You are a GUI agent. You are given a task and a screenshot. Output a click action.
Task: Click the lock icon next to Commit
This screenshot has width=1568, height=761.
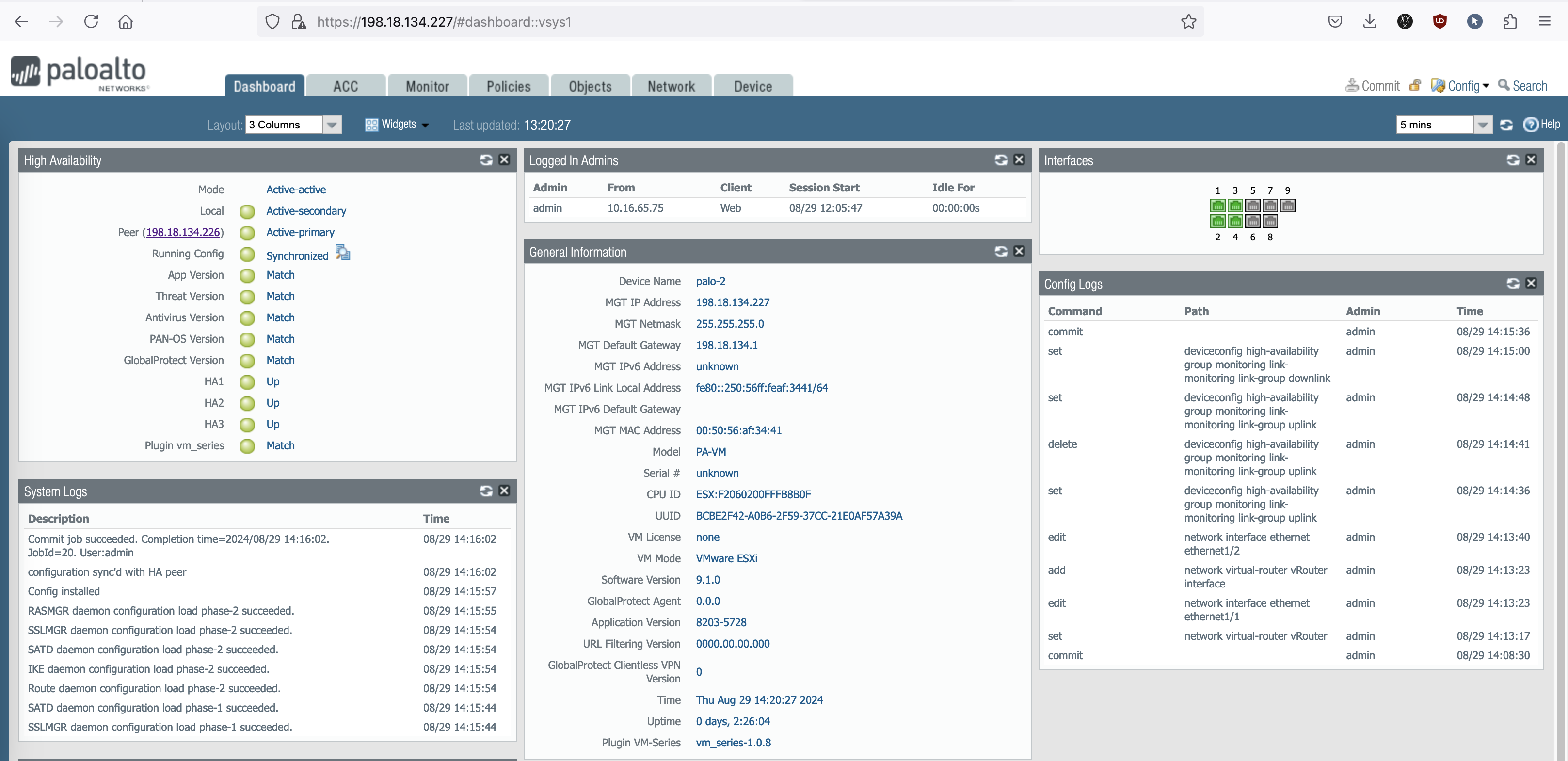(1415, 86)
